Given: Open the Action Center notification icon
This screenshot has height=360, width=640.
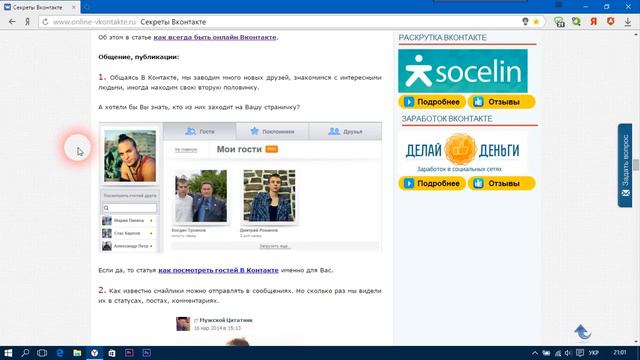Looking at the screenshot, I should pos(580,353).
